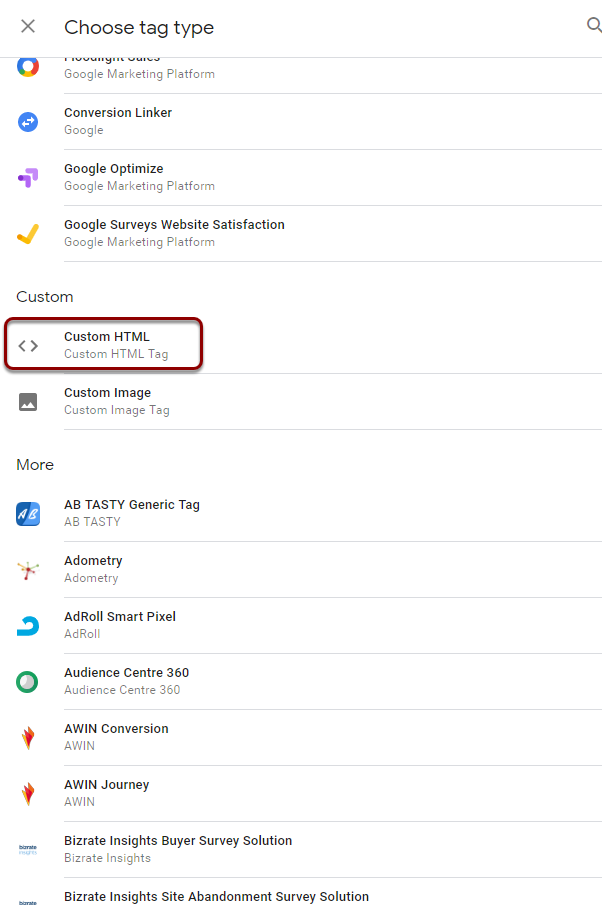Click the Custom HTML code brackets icon
Image resolution: width=602 pixels, height=905 pixels.
coord(28,346)
